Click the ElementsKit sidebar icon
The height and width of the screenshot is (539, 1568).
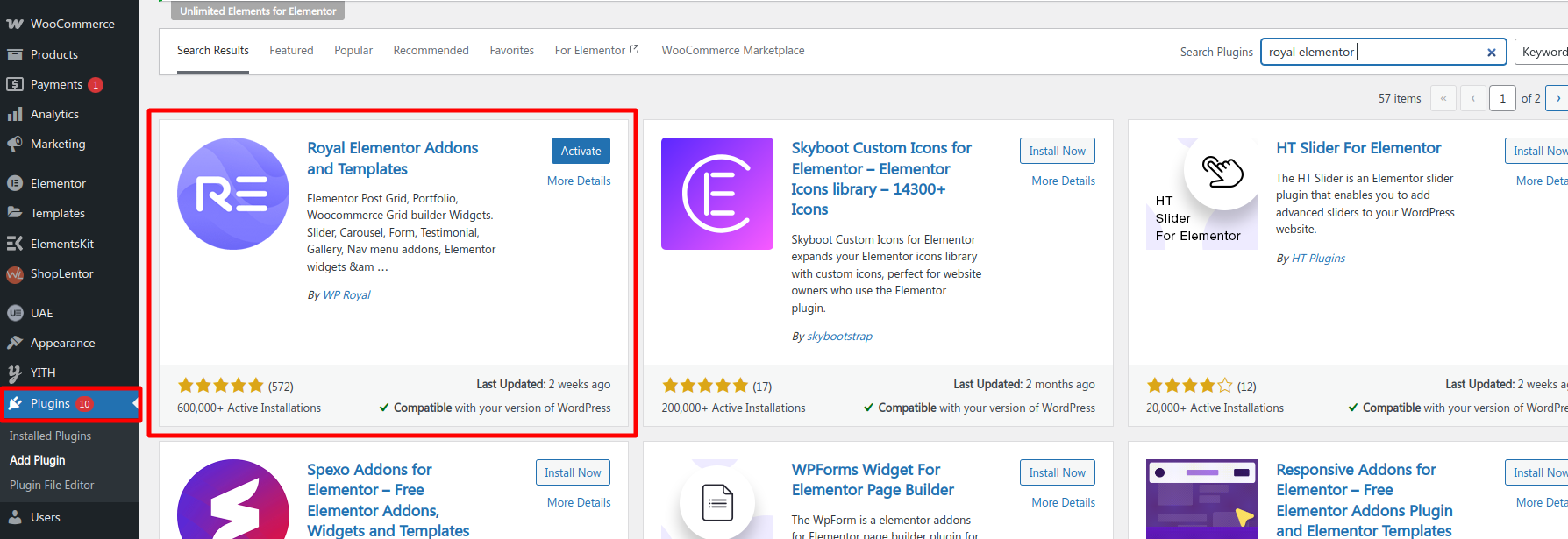[15, 244]
